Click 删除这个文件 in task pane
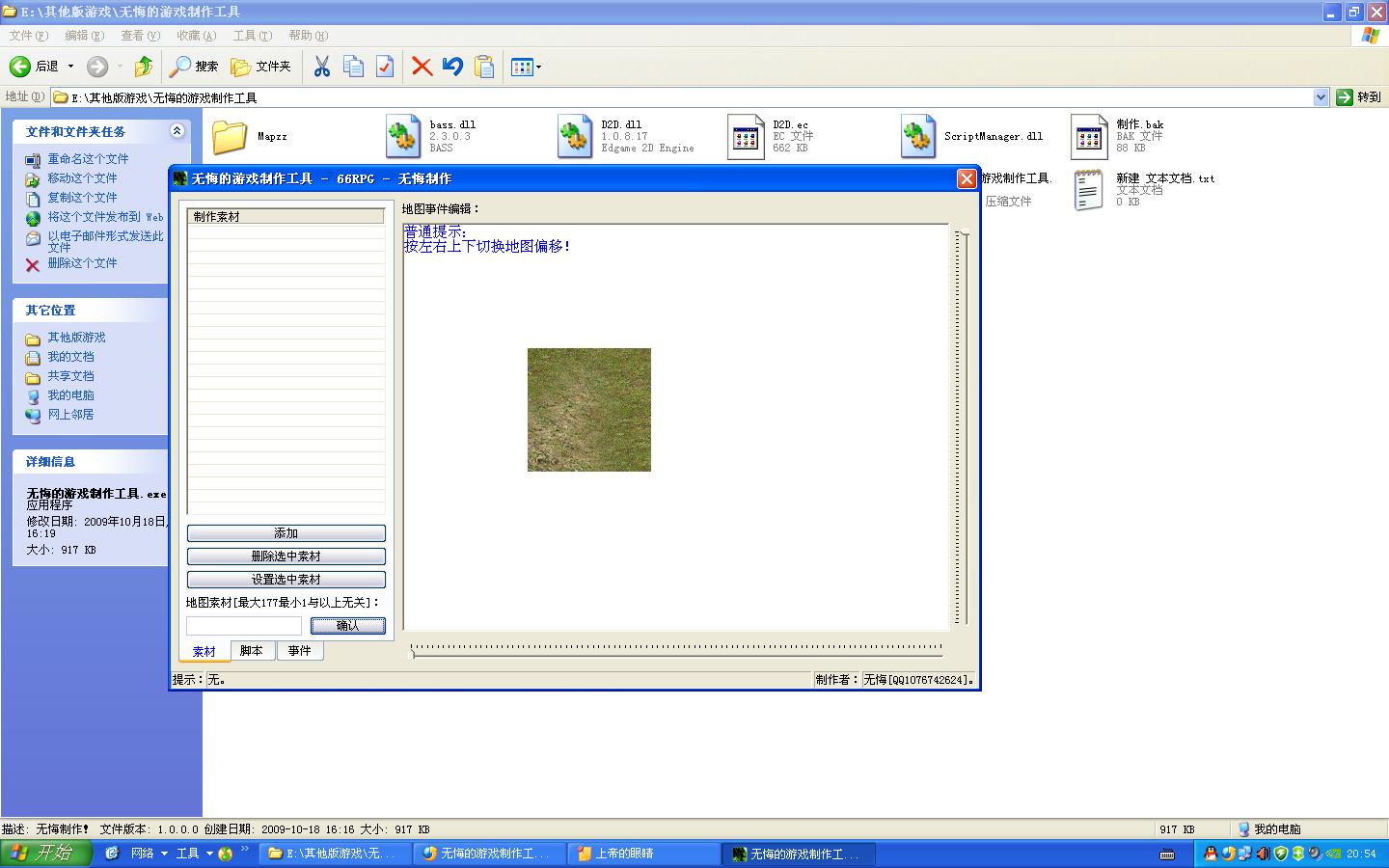The width and height of the screenshot is (1389, 868). coord(82,263)
